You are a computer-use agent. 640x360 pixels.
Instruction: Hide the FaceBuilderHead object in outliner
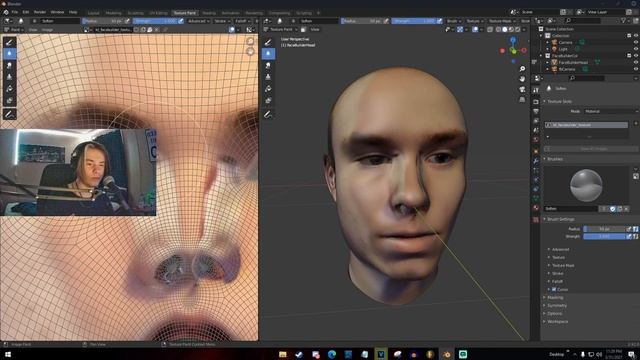coord(636,62)
